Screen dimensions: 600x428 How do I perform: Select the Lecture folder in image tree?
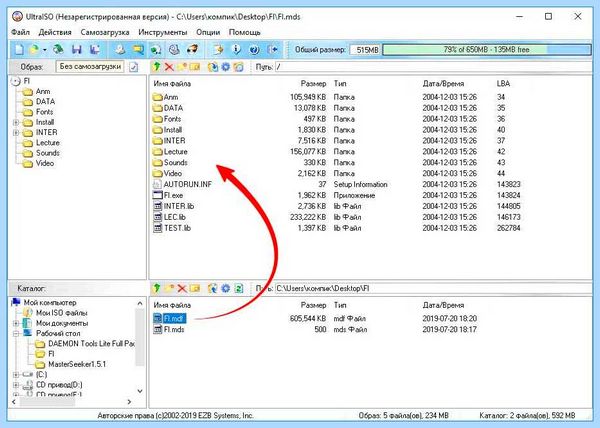[x=48, y=143]
